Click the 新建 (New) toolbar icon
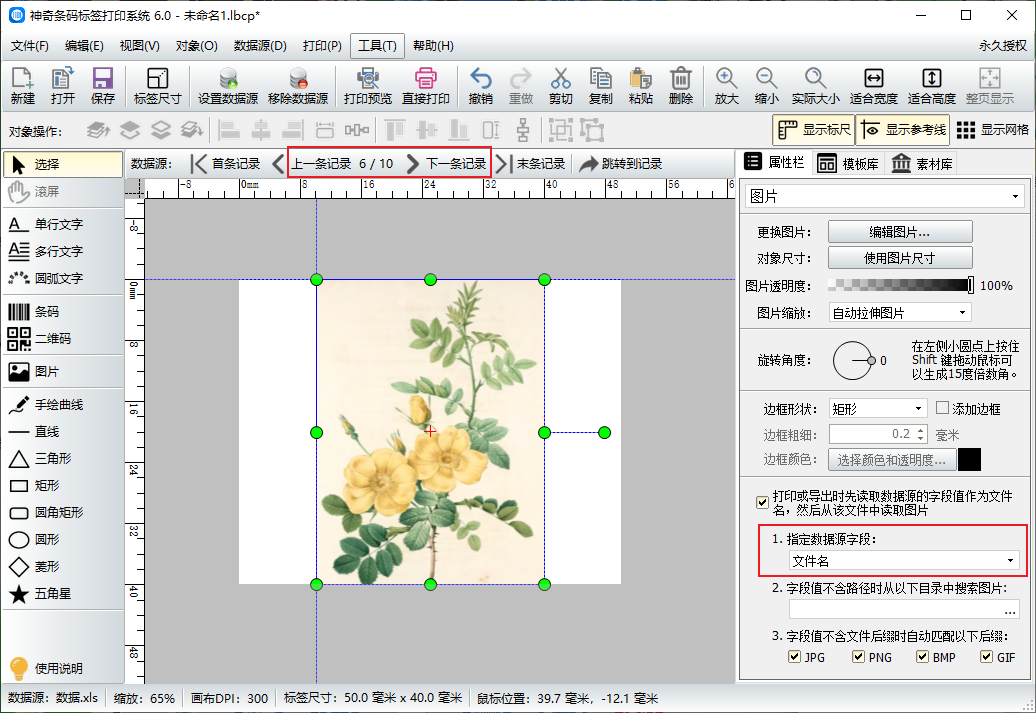 tap(22, 86)
